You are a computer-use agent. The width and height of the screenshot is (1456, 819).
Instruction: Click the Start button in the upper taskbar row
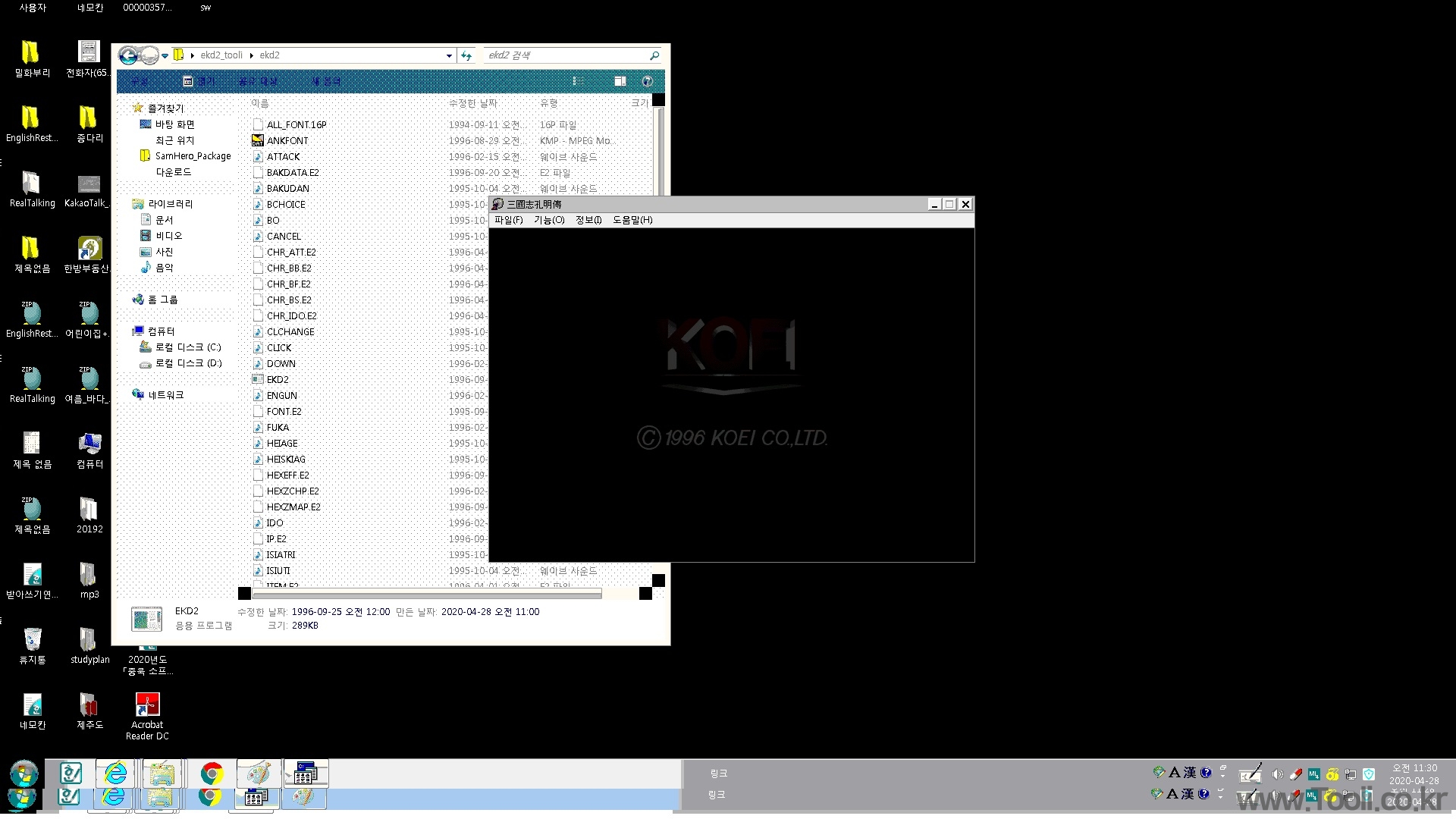tap(24, 774)
